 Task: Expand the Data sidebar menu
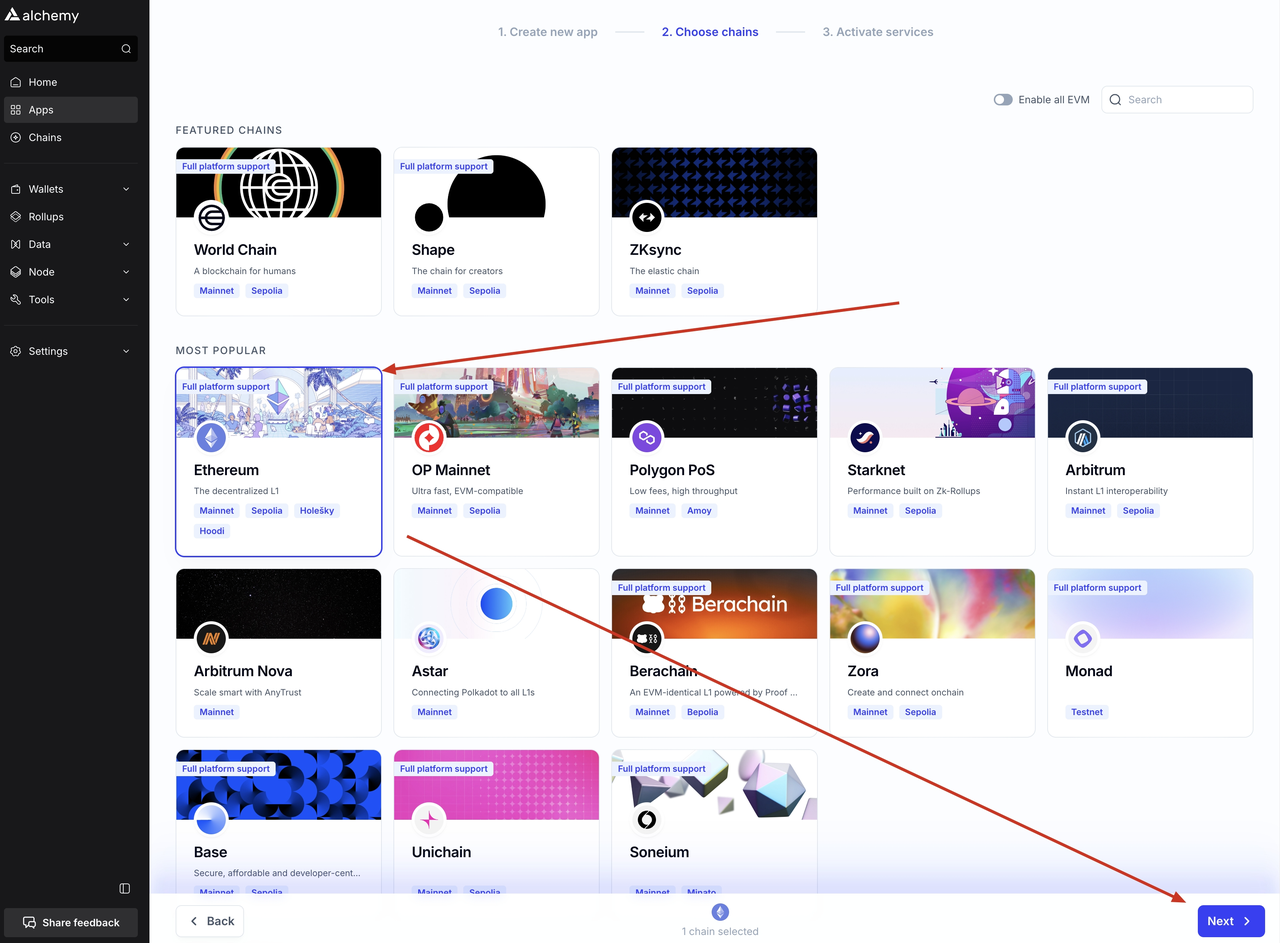coord(70,244)
